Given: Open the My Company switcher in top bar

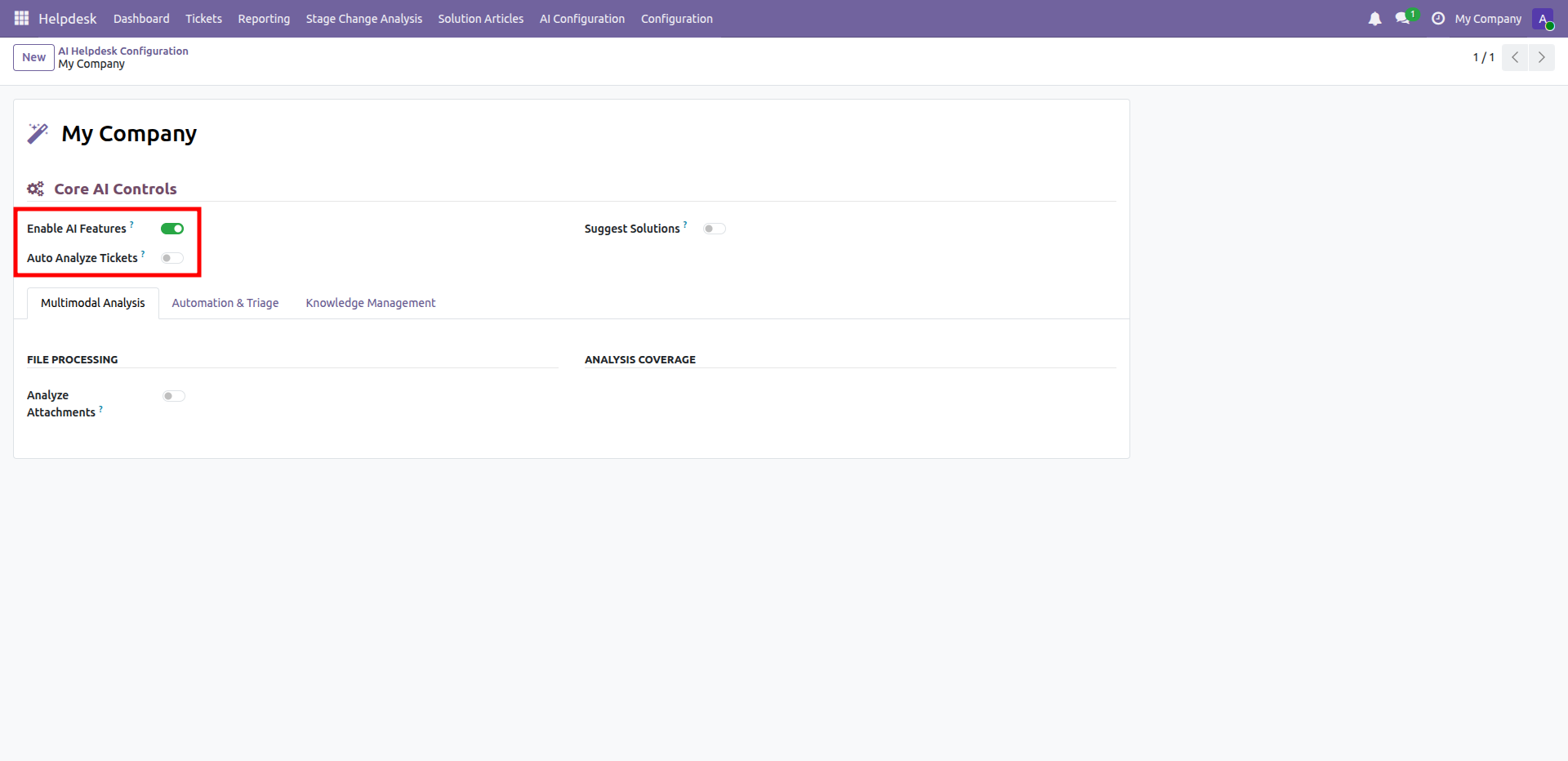Looking at the screenshot, I should click(1488, 18).
